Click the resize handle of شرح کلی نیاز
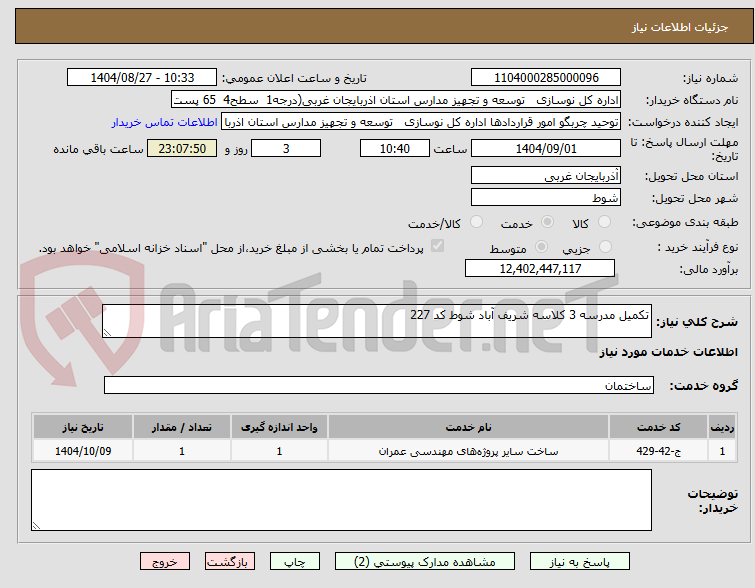The image size is (755, 588). [107, 333]
